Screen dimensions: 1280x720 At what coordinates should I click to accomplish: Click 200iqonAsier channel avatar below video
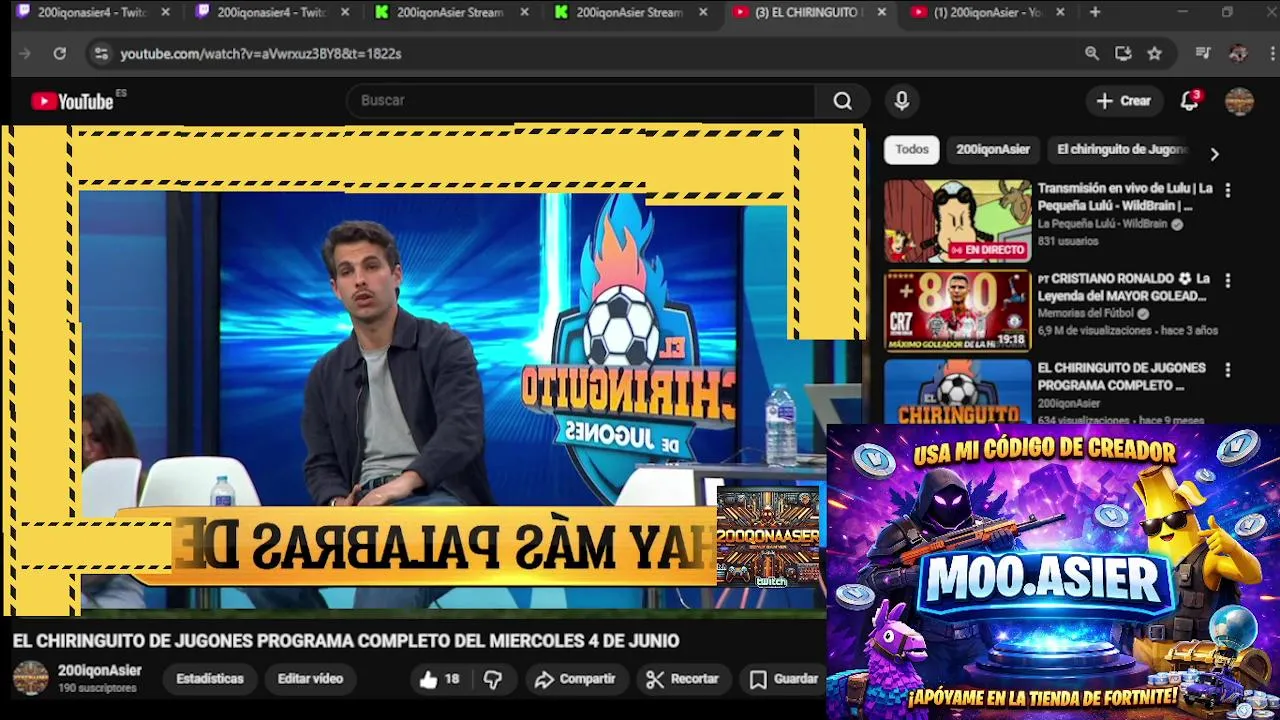click(x=30, y=678)
